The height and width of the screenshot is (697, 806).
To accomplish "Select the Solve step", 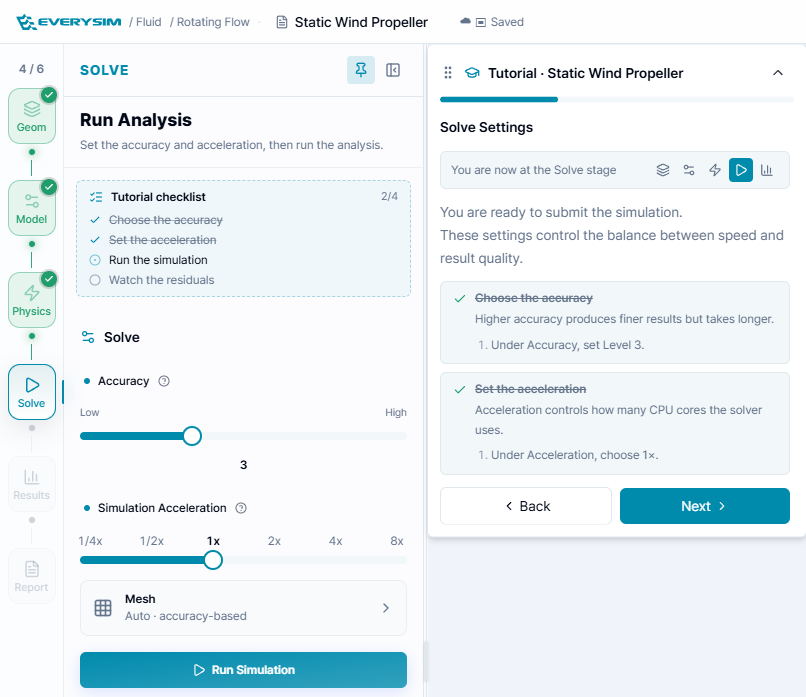I will [x=32, y=392].
